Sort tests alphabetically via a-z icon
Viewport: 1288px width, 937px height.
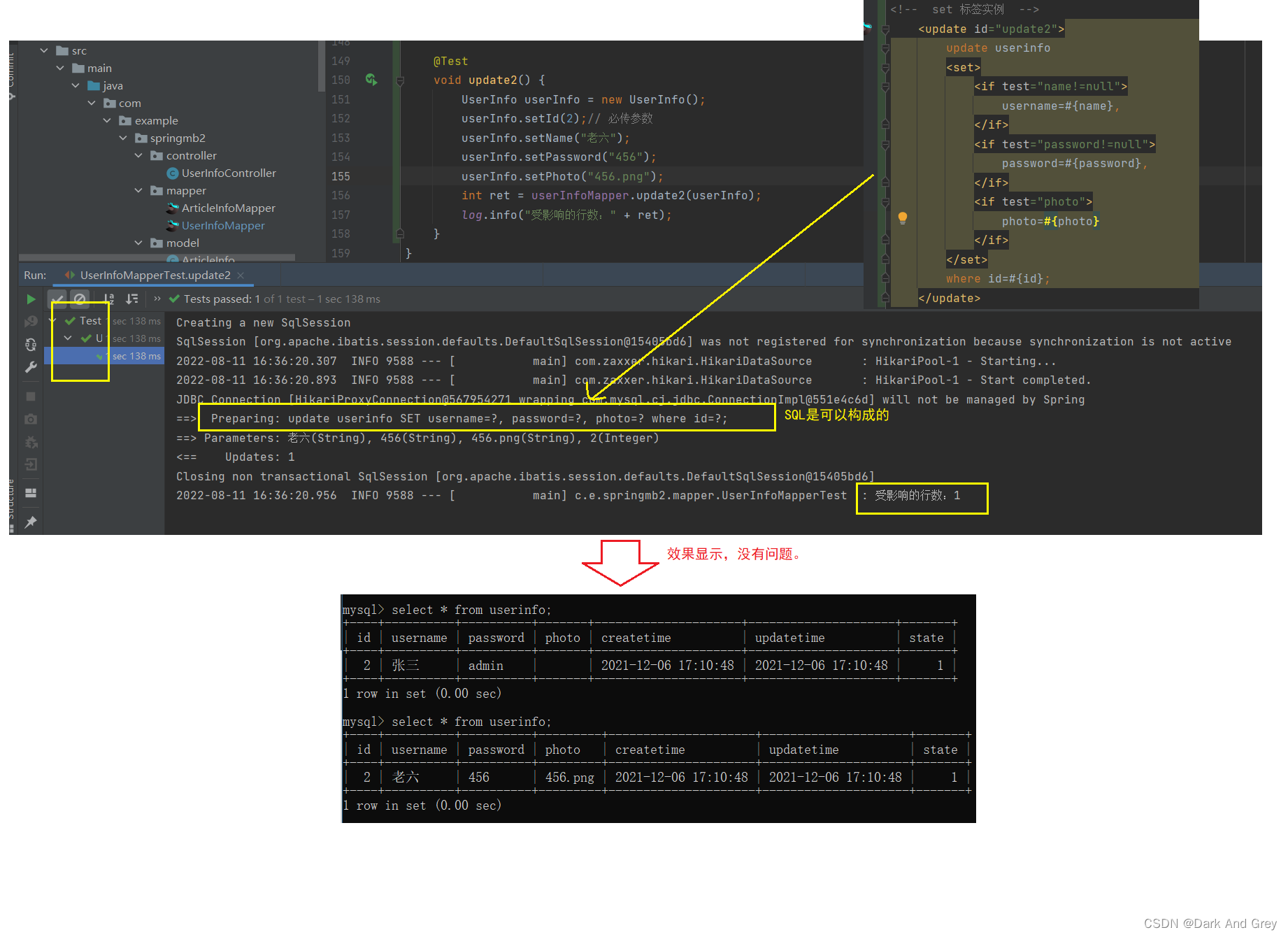(108, 299)
